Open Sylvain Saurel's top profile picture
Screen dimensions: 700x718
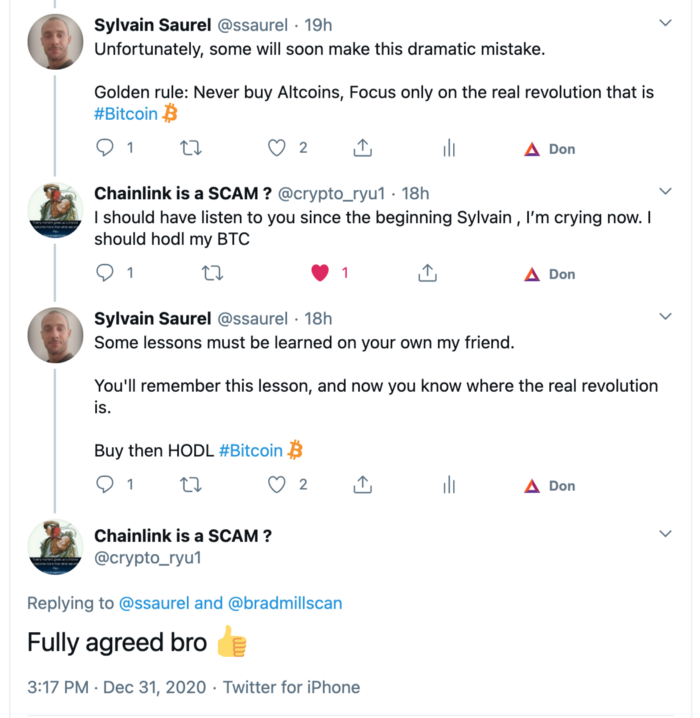pyautogui.click(x=55, y=41)
